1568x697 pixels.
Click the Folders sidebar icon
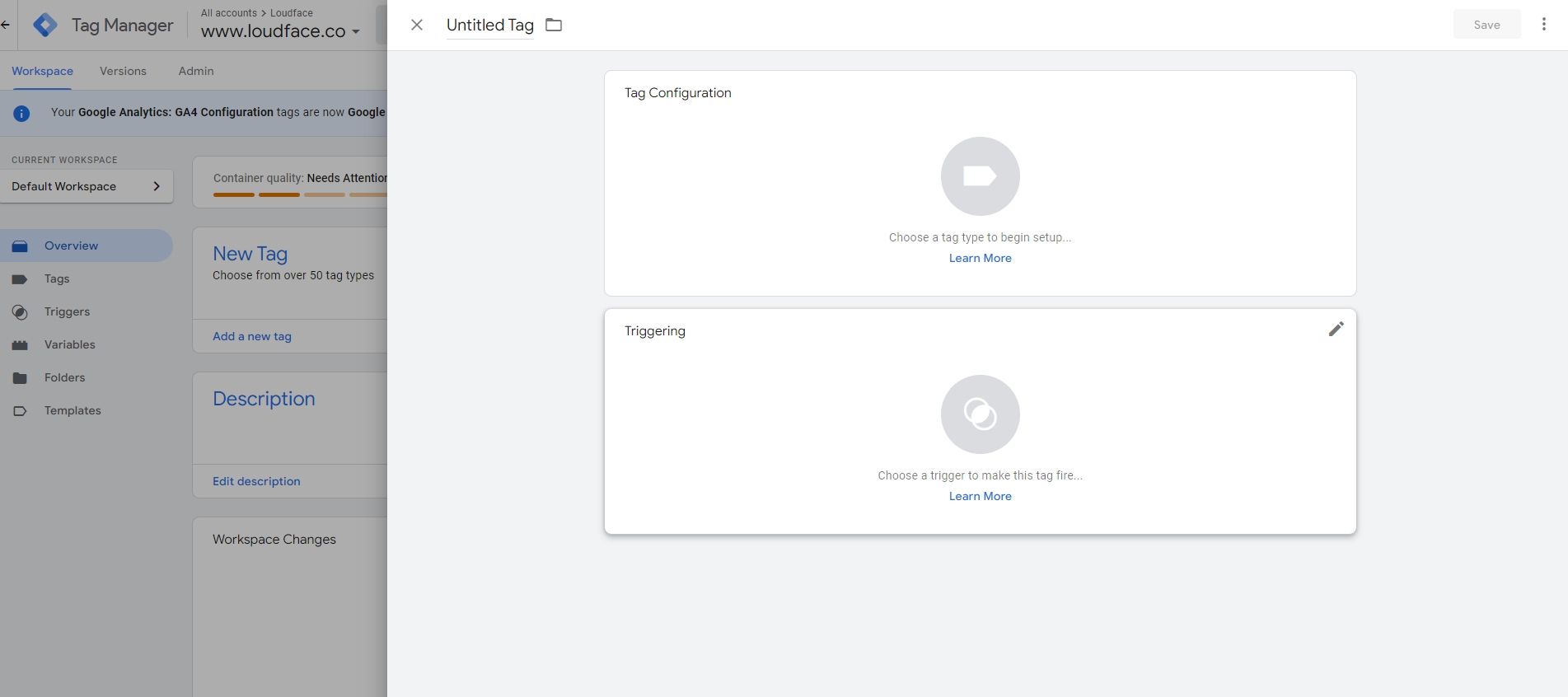click(x=20, y=378)
